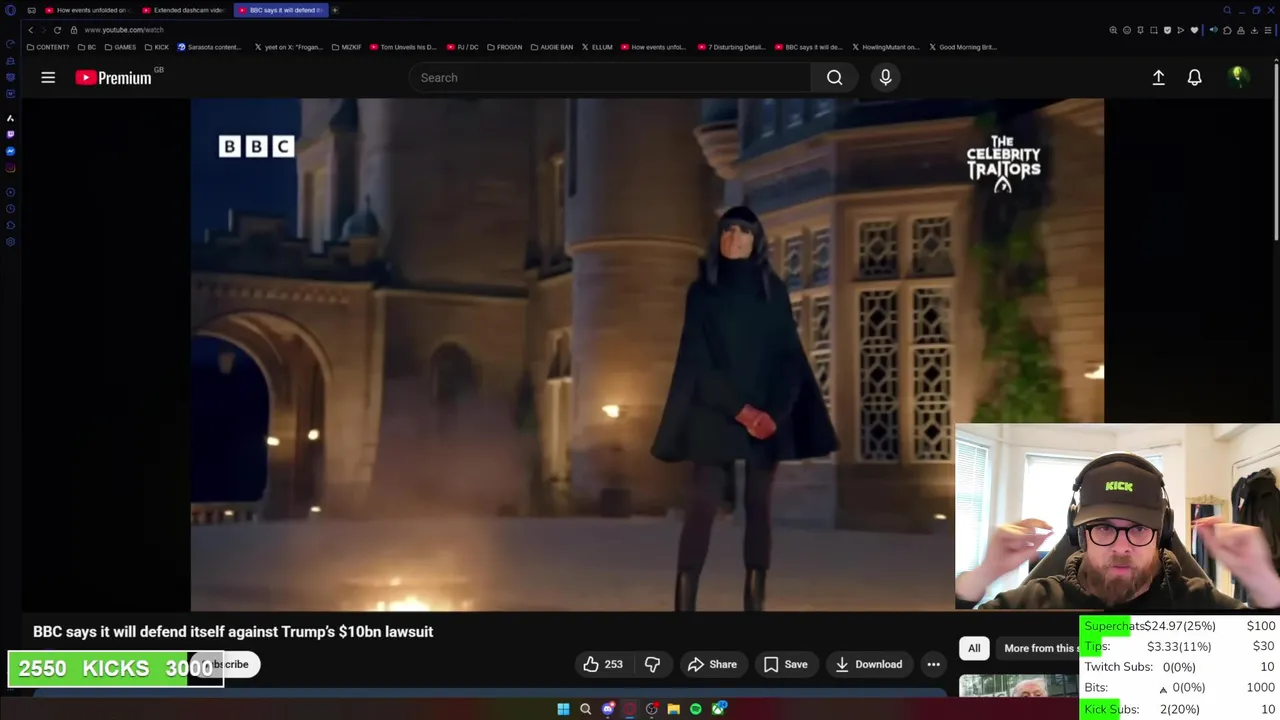Image resolution: width=1280 pixels, height=720 pixels.
Task: Open a new browser tab
Action: click(x=335, y=10)
